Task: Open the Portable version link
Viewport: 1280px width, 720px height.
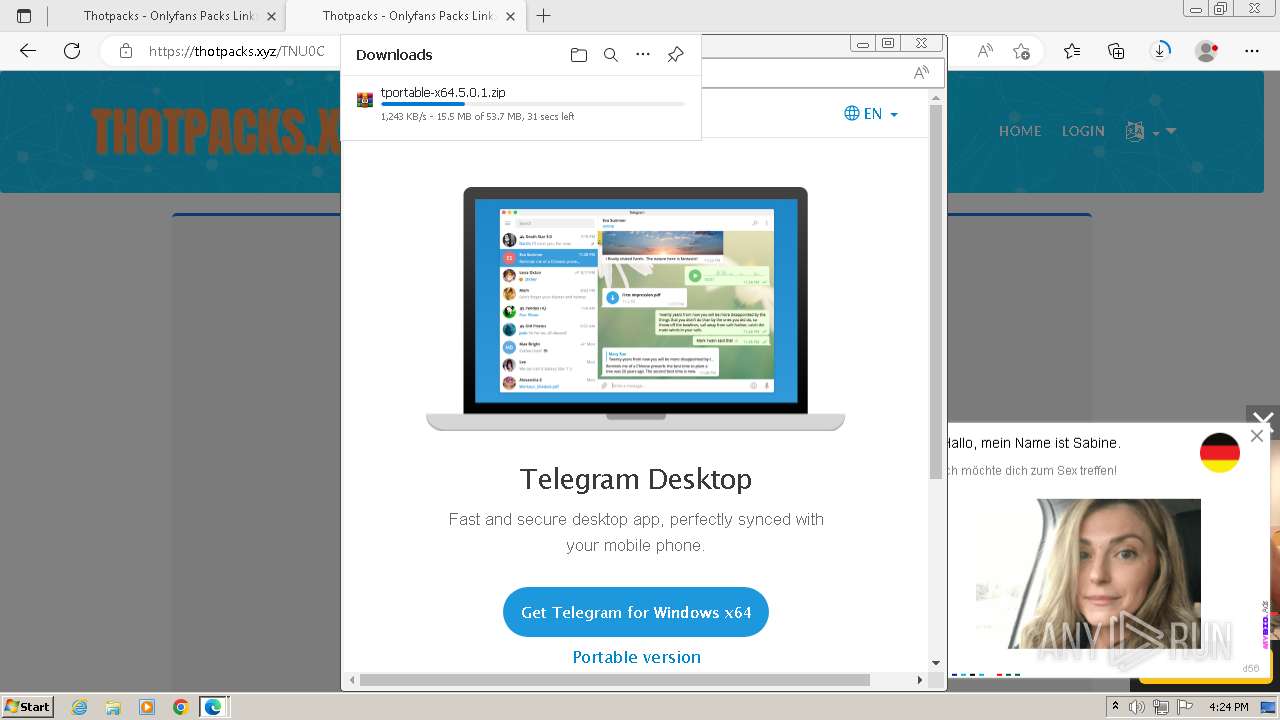Action: [636, 657]
